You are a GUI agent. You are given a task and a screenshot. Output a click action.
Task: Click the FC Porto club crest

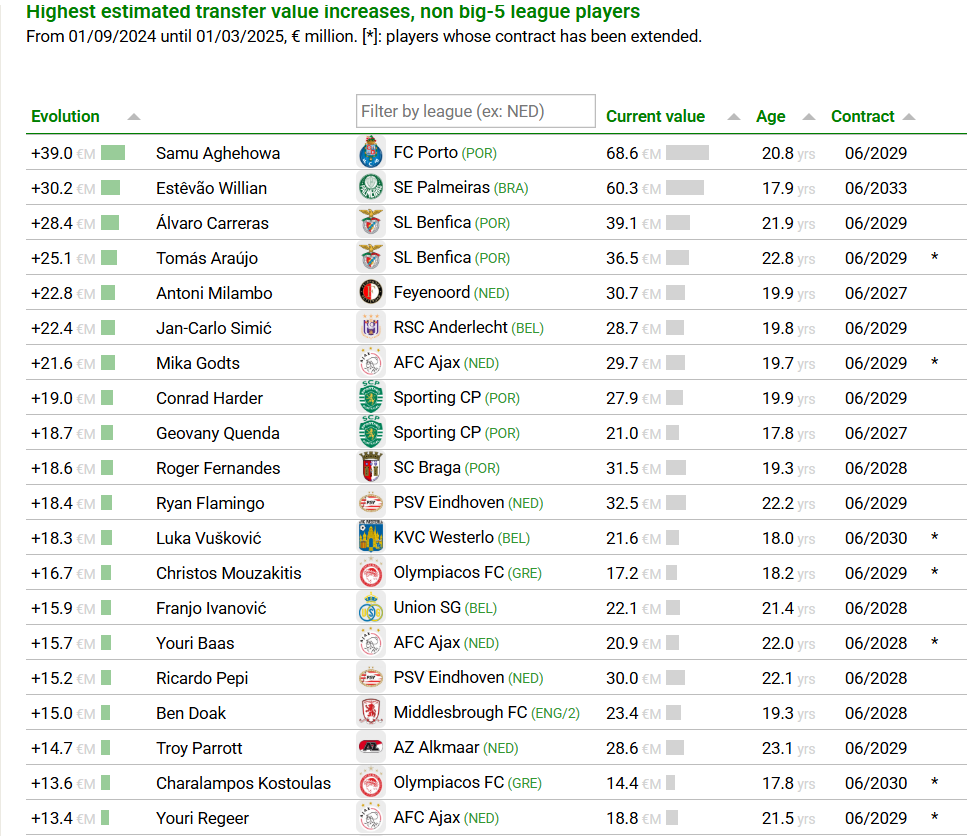tap(371, 152)
